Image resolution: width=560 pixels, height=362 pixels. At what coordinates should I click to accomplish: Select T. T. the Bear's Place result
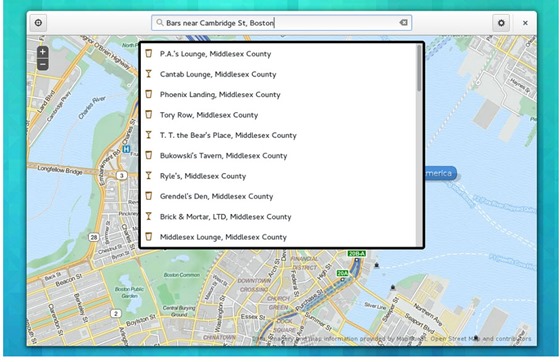pos(278,135)
